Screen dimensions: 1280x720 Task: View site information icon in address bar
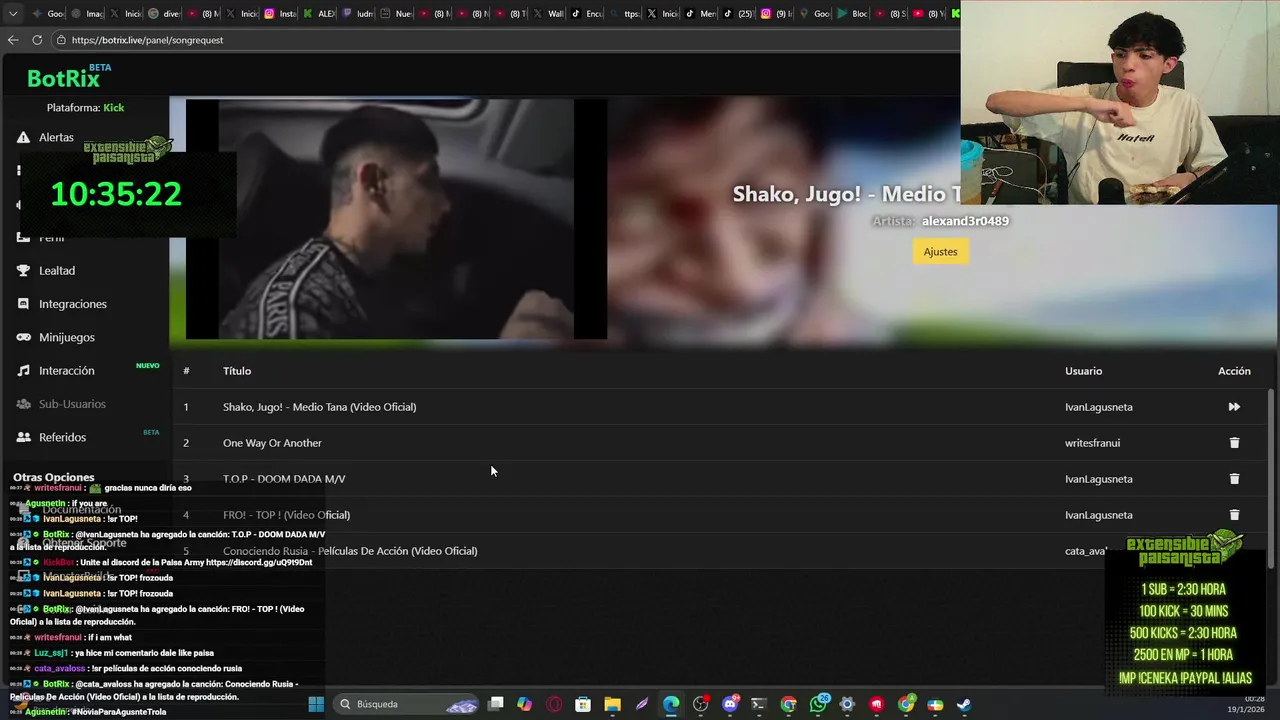(x=61, y=40)
